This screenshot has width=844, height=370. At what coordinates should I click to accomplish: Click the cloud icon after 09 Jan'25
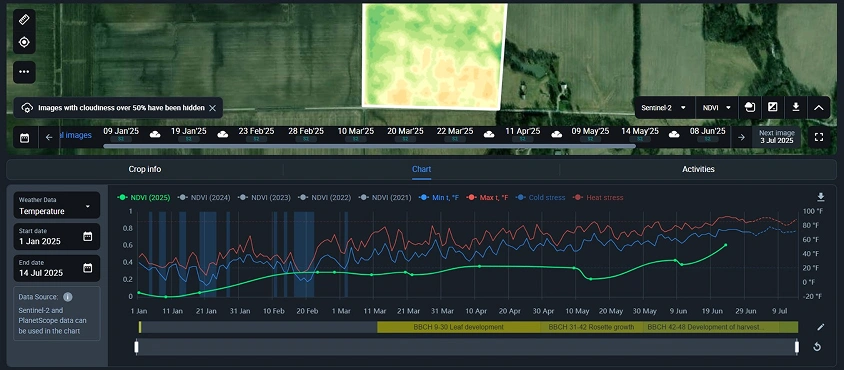155,134
